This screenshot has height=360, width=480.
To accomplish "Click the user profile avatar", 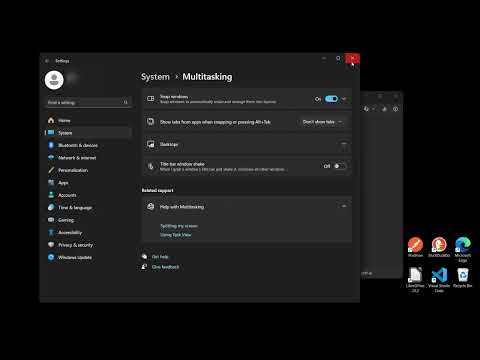I will [54, 80].
